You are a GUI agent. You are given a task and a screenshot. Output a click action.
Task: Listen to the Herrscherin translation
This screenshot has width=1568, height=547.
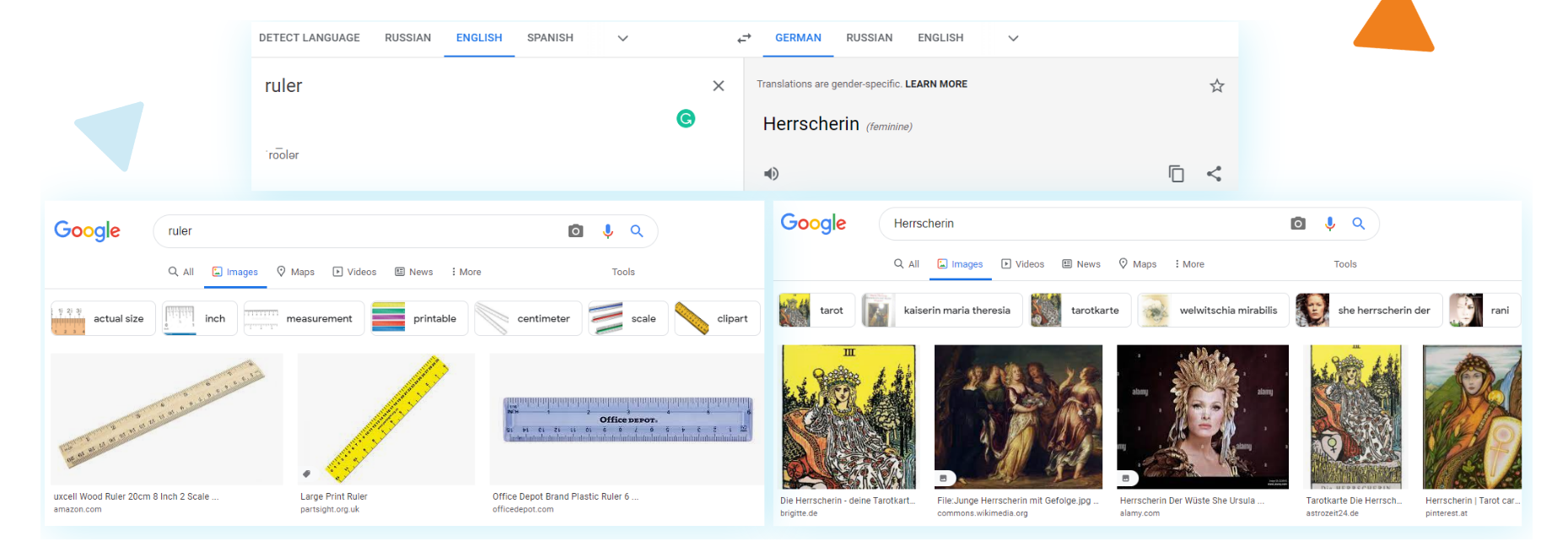coord(771,174)
